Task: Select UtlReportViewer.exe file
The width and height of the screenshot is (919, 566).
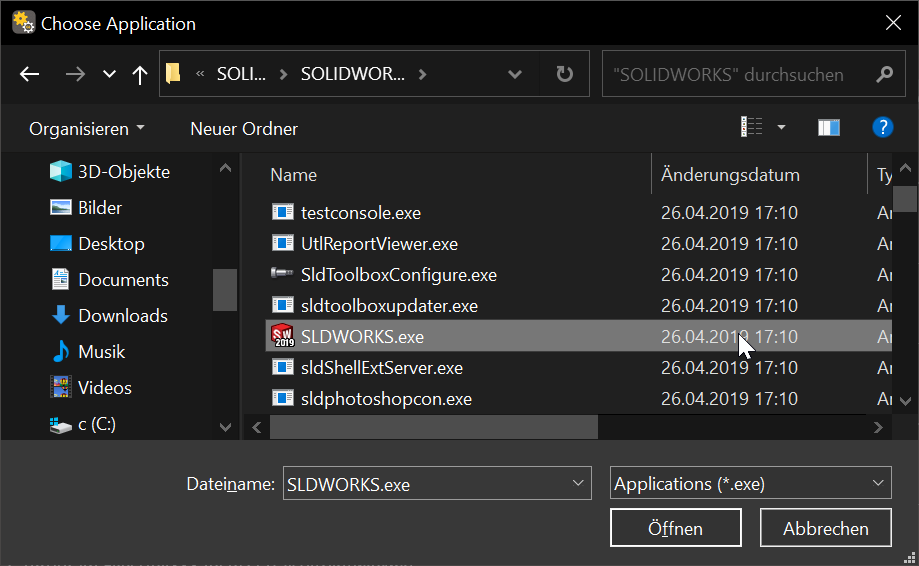Action: 379,244
